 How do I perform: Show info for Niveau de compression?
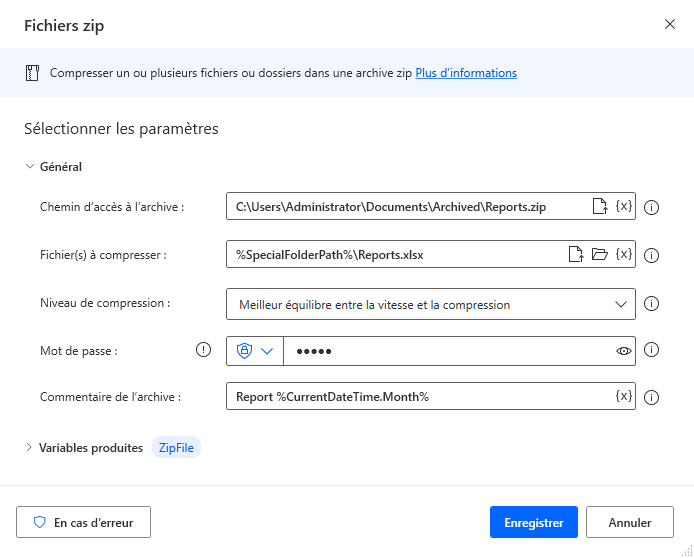pyautogui.click(x=651, y=304)
